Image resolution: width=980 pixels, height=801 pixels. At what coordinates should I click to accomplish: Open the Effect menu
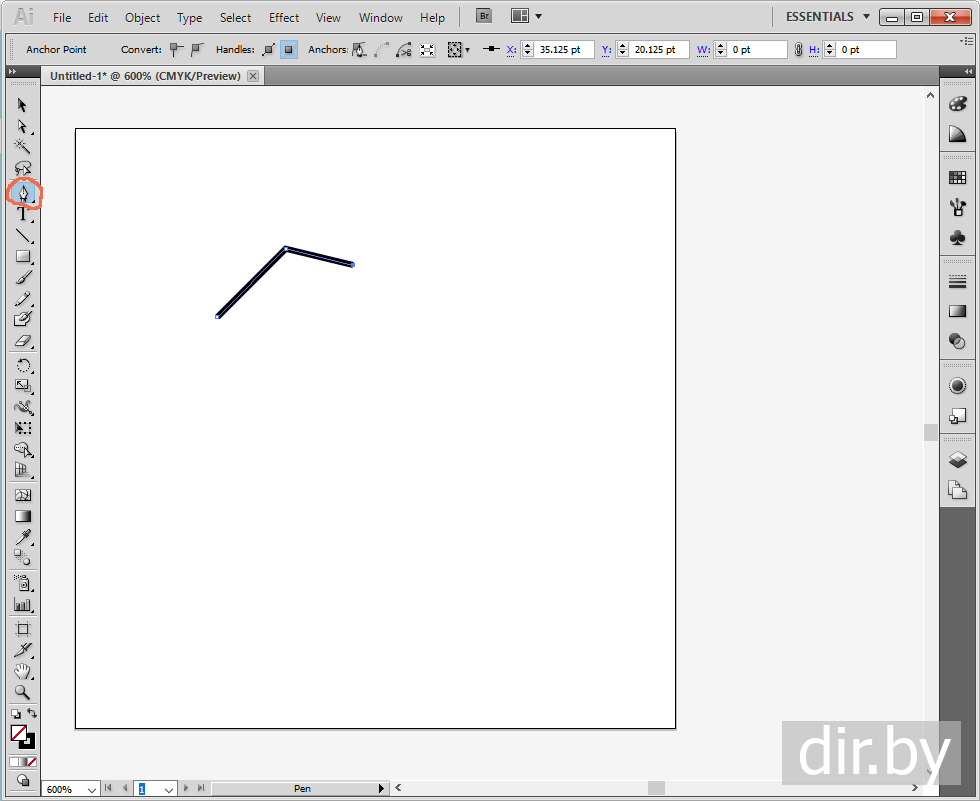284,18
